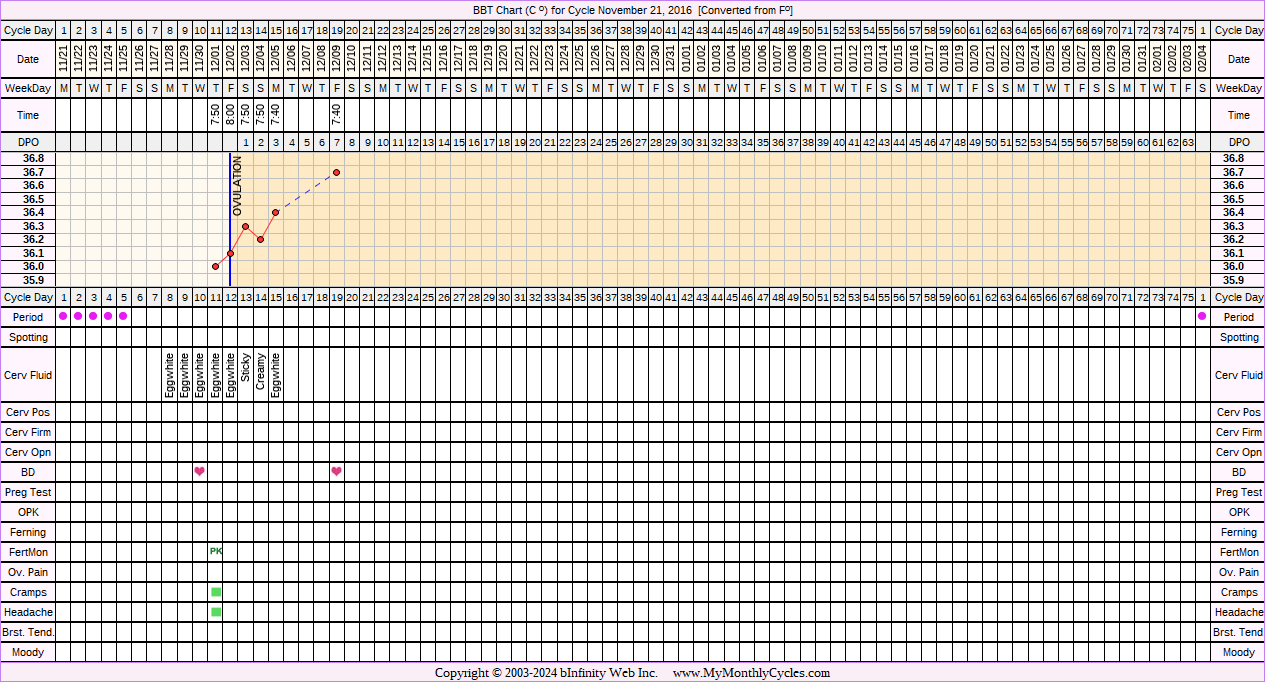The image size is (1265, 682).
Task: Select the BD heart on cycle day 19
Action: [336, 472]
